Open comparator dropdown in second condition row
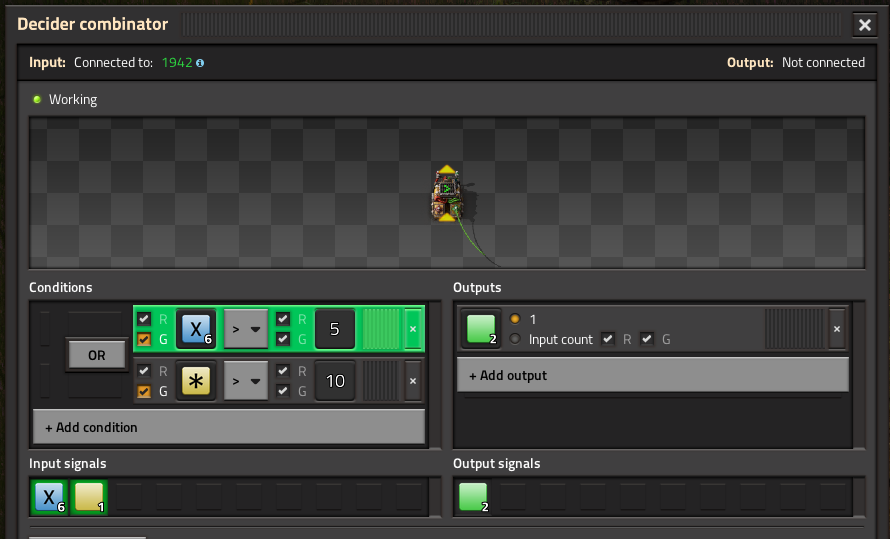This screenshot has height=539, width=890. click(x=246, y=381)
